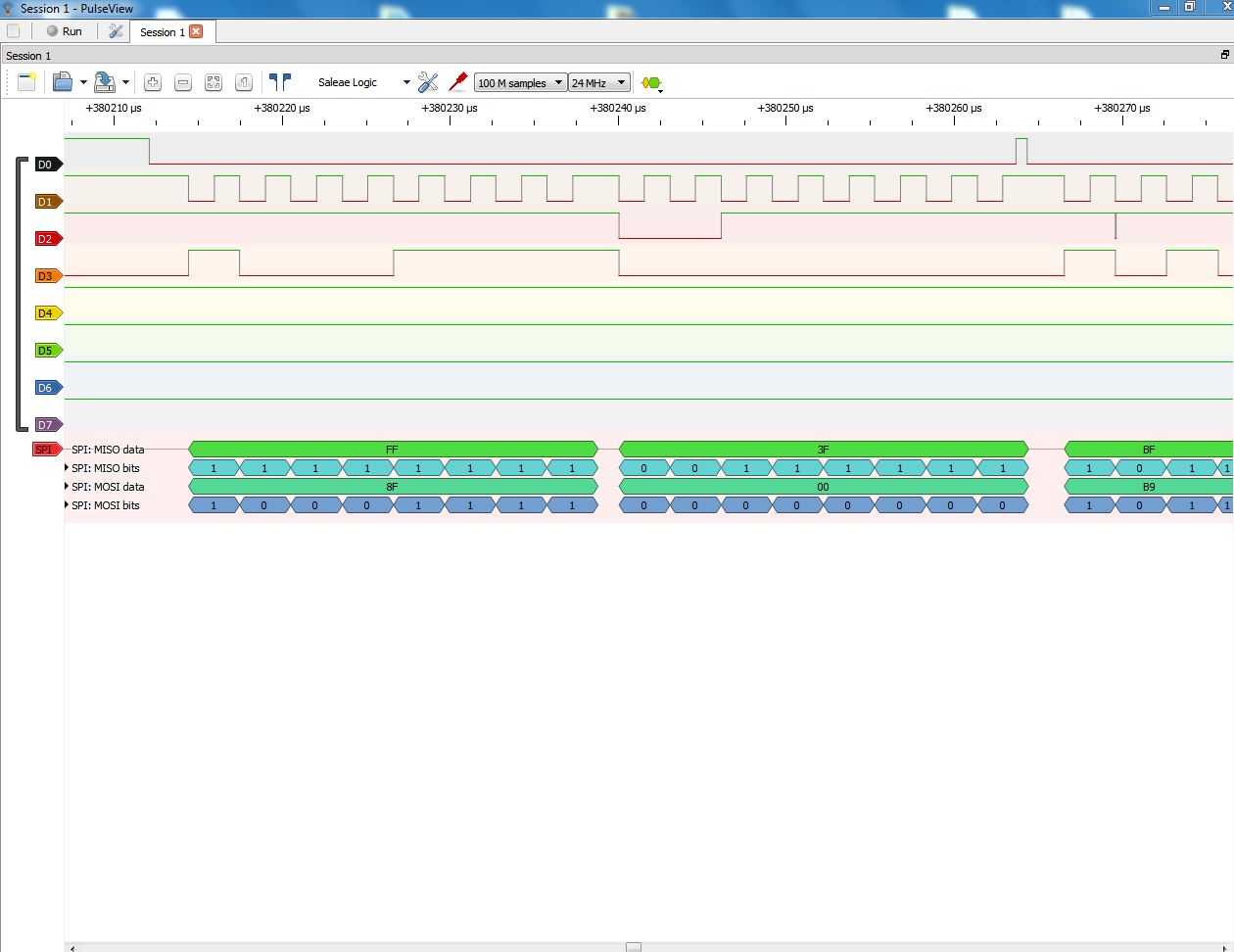
Task: Open the 100 M samples dropdown
Action: pos(520,83)
